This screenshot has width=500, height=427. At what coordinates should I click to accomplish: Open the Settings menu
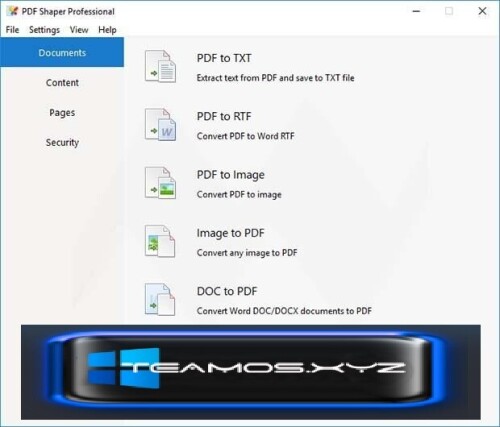[x=44, y=30]
